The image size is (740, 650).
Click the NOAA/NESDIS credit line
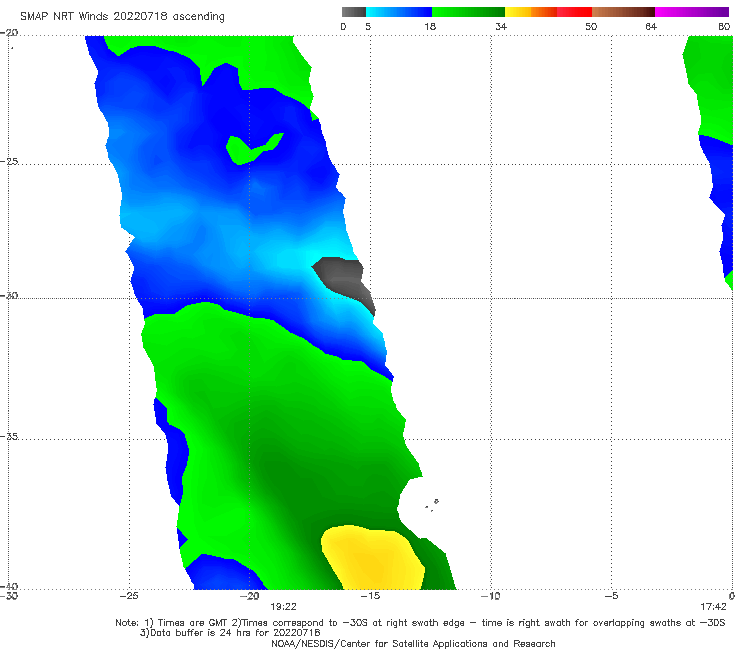pos(413,643)
